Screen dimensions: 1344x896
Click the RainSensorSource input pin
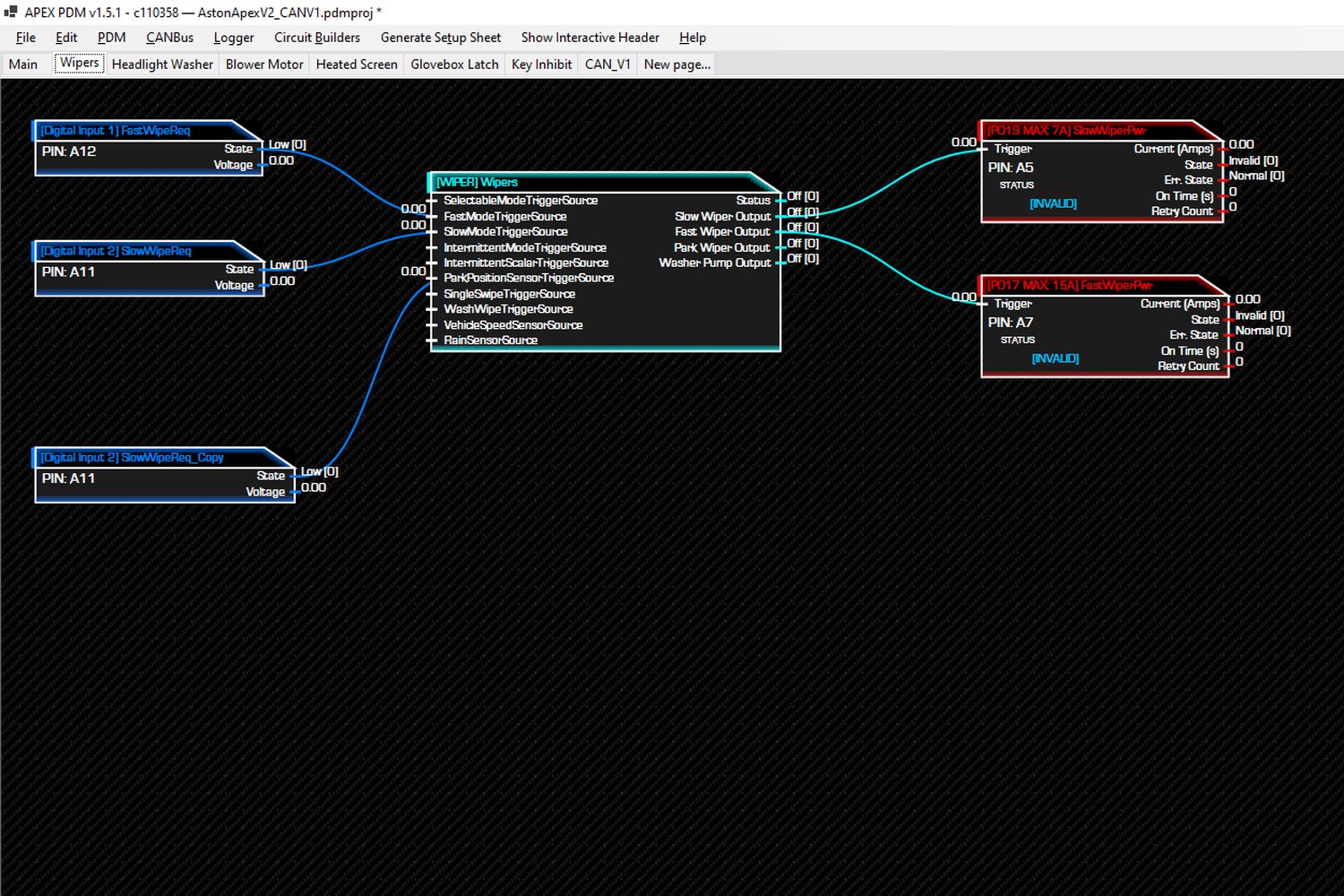434,340
